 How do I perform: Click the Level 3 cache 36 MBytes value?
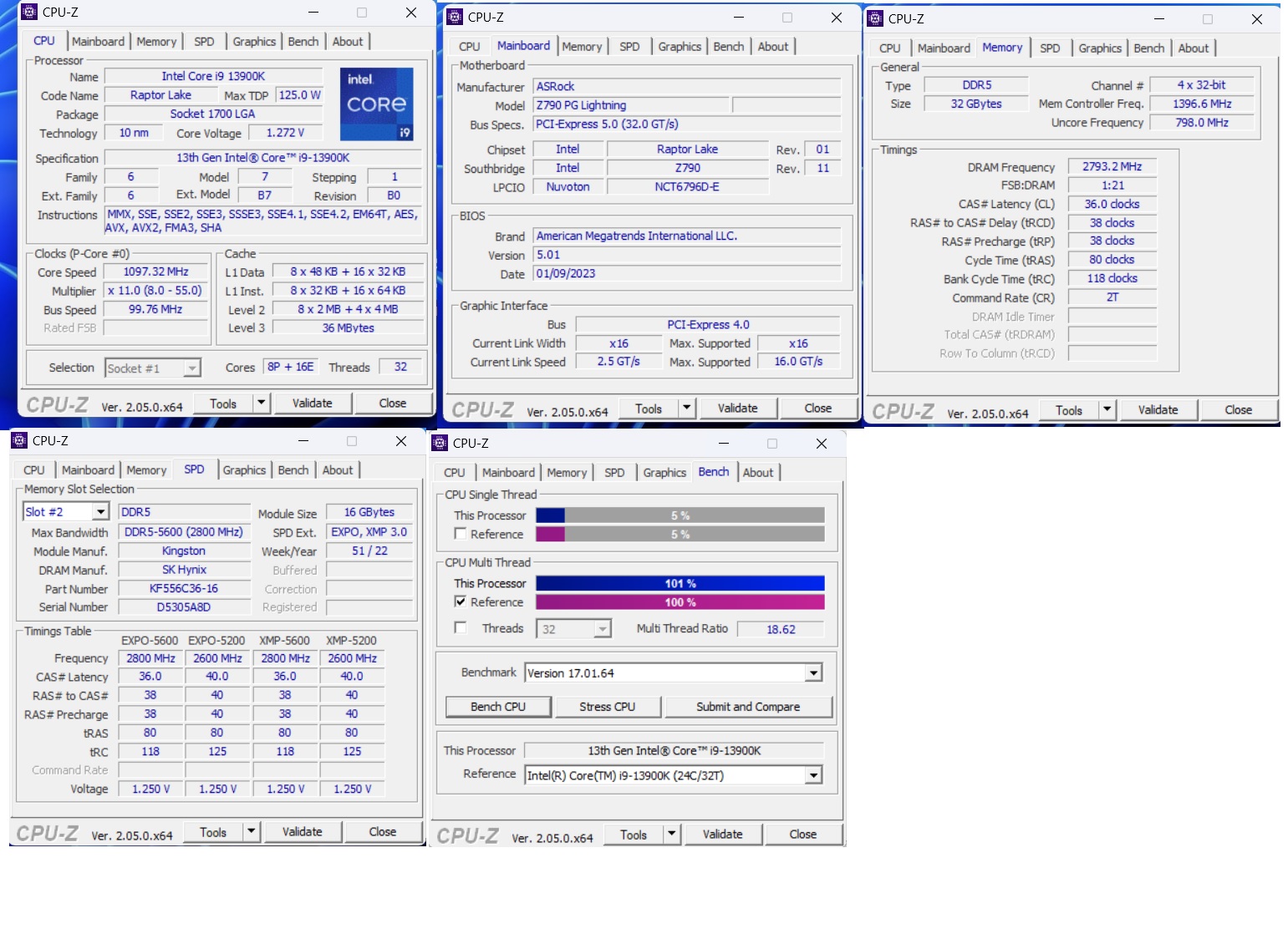tap(348, 327)
